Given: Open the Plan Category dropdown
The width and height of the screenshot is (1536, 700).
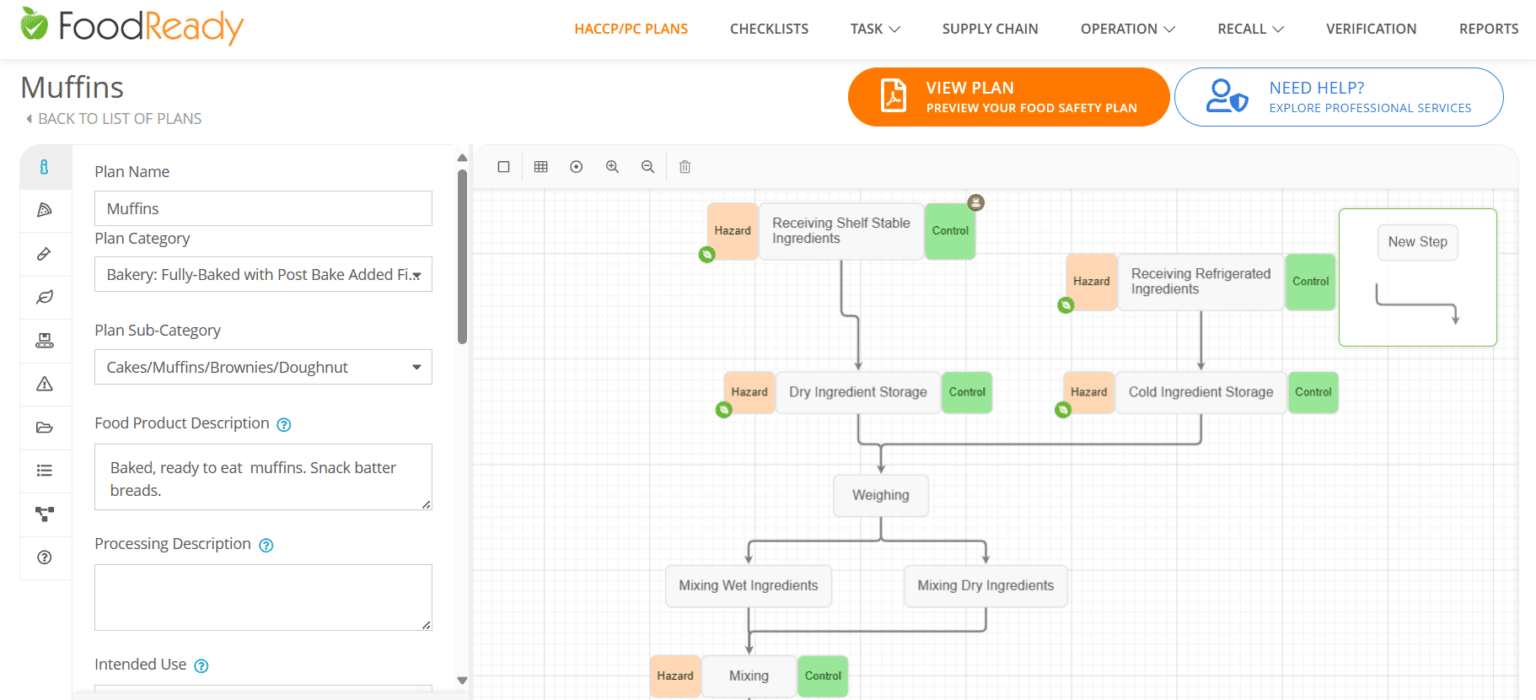Looking at the screenshot, I should pos(263,275).
